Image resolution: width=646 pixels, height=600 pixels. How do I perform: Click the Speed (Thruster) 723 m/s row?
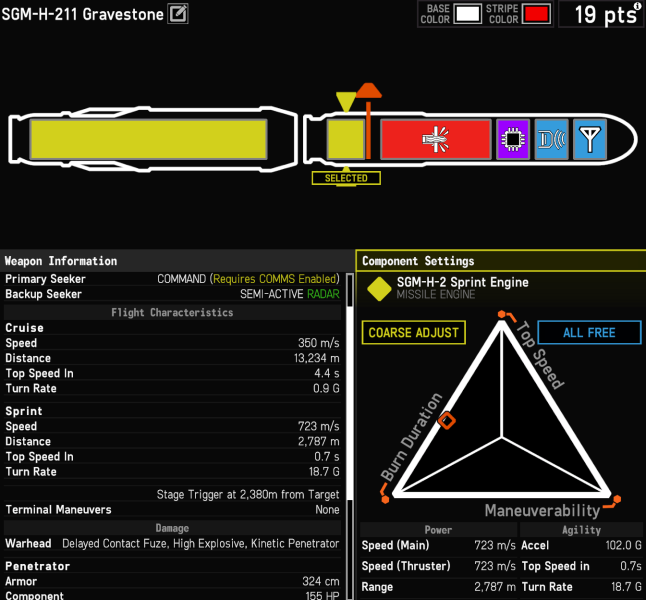coord(438,566)
